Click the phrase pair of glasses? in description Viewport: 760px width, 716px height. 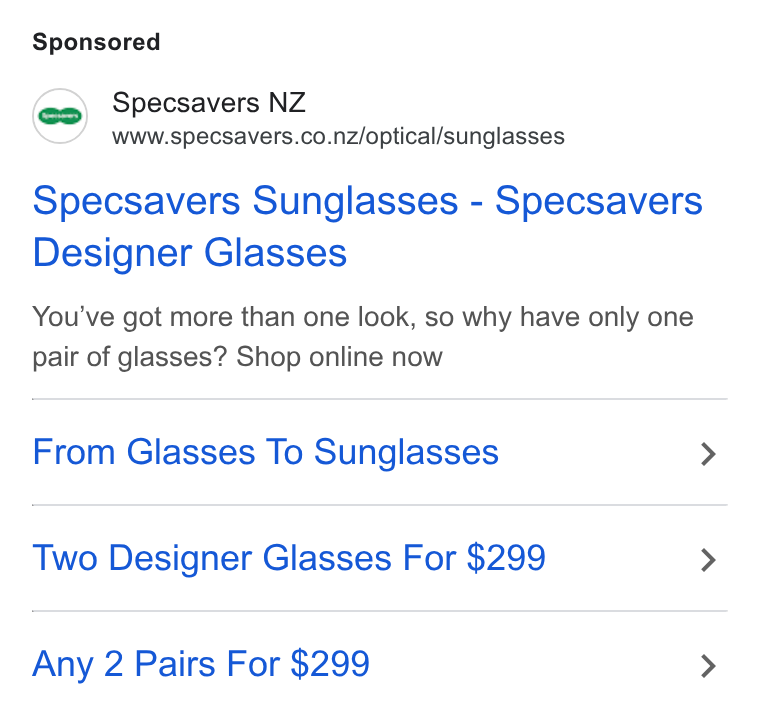(x=129, y=358)
